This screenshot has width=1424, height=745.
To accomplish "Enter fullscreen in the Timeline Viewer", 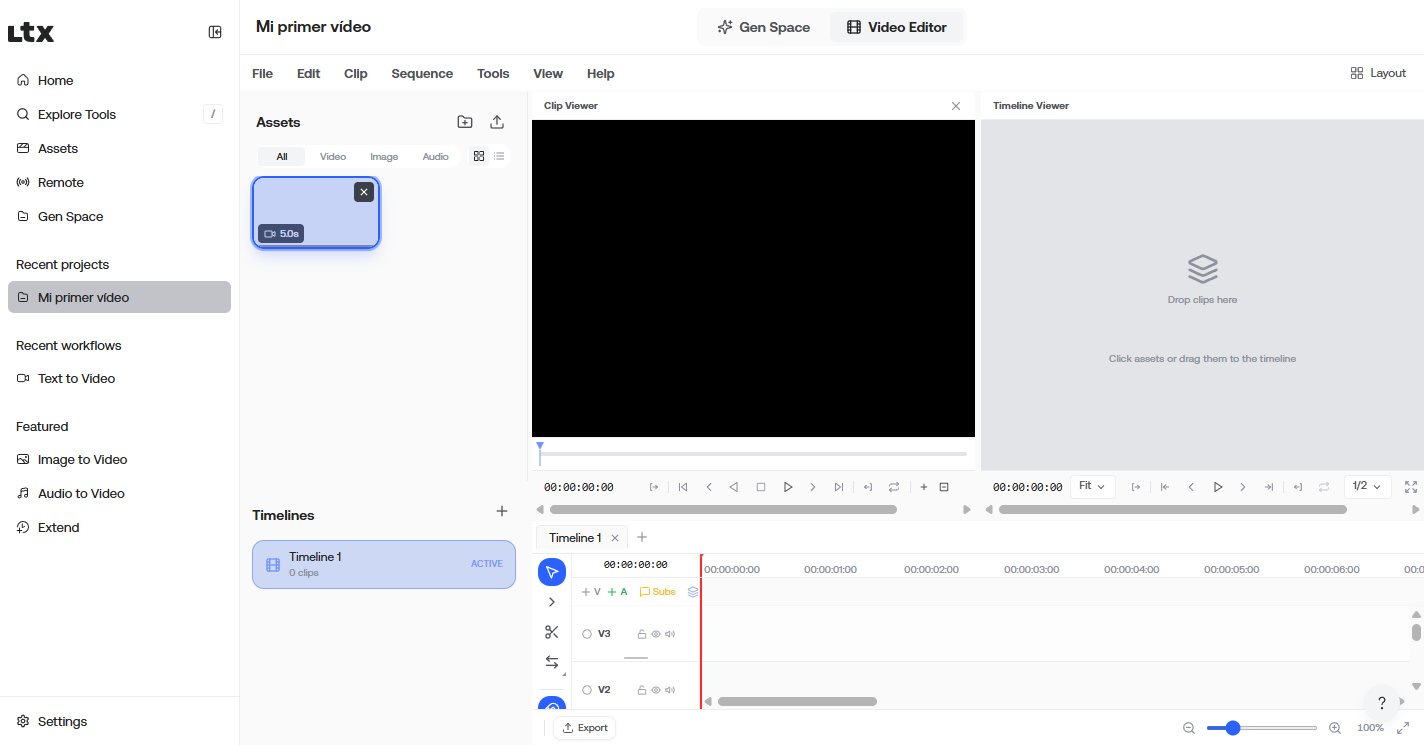I will click(x=1411, y=487).
